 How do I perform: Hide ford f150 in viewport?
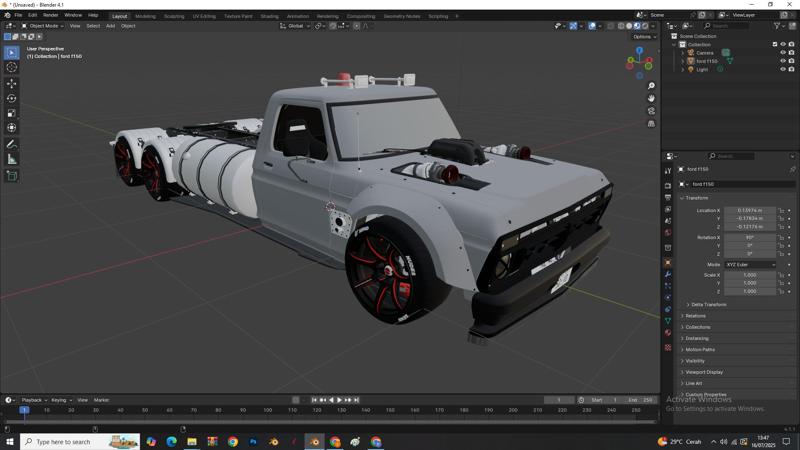[783, 61]
